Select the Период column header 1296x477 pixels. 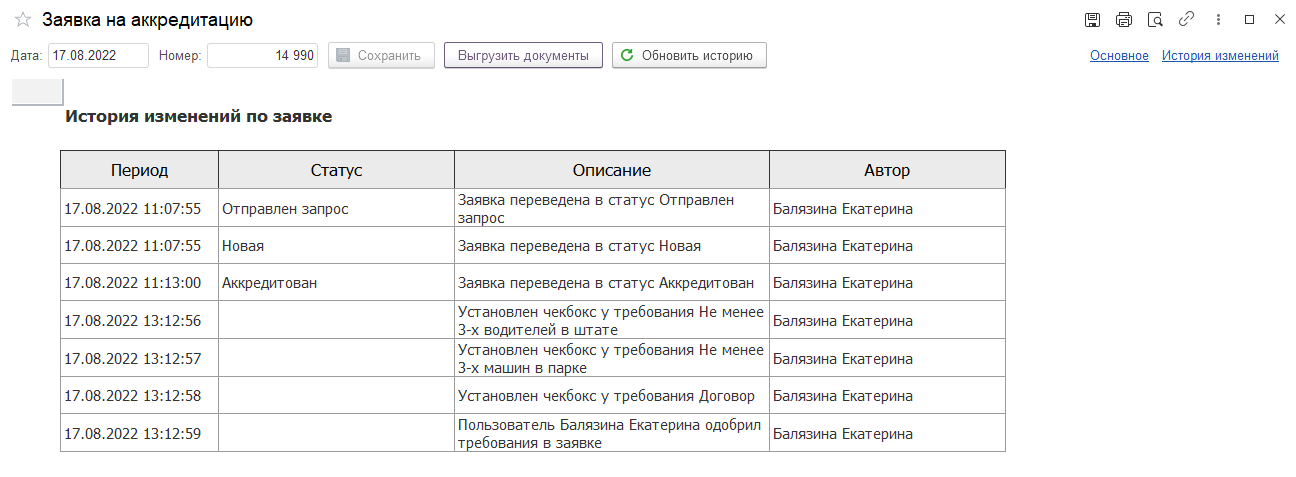tap(140, 170)
